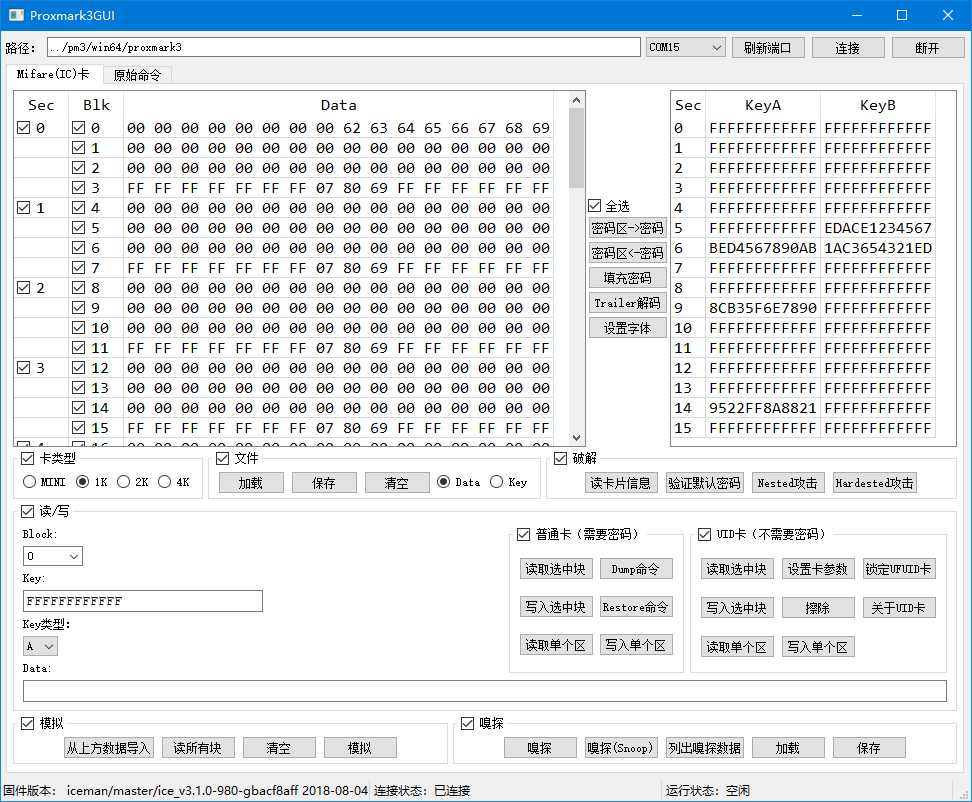Click the data table vertical scrollbar thumb
Viewport: 972px width, 802px height.
tap(576, 148)
